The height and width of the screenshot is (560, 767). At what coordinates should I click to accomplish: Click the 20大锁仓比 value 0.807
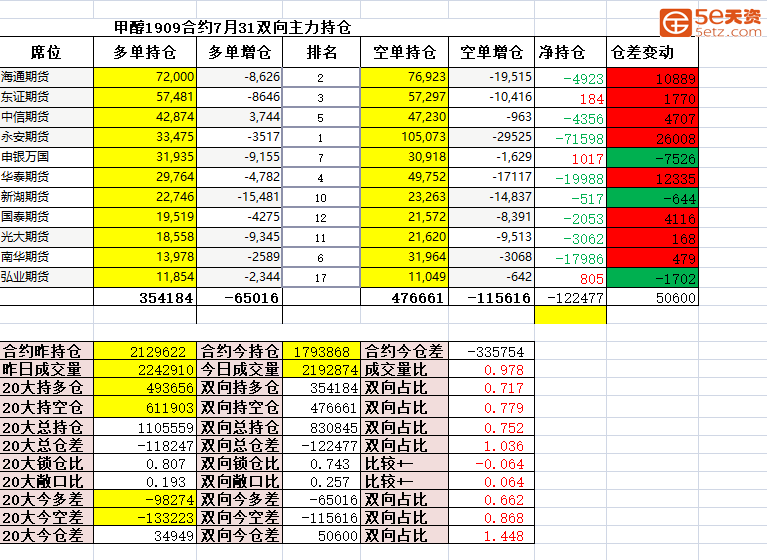[x=145, y=463]
